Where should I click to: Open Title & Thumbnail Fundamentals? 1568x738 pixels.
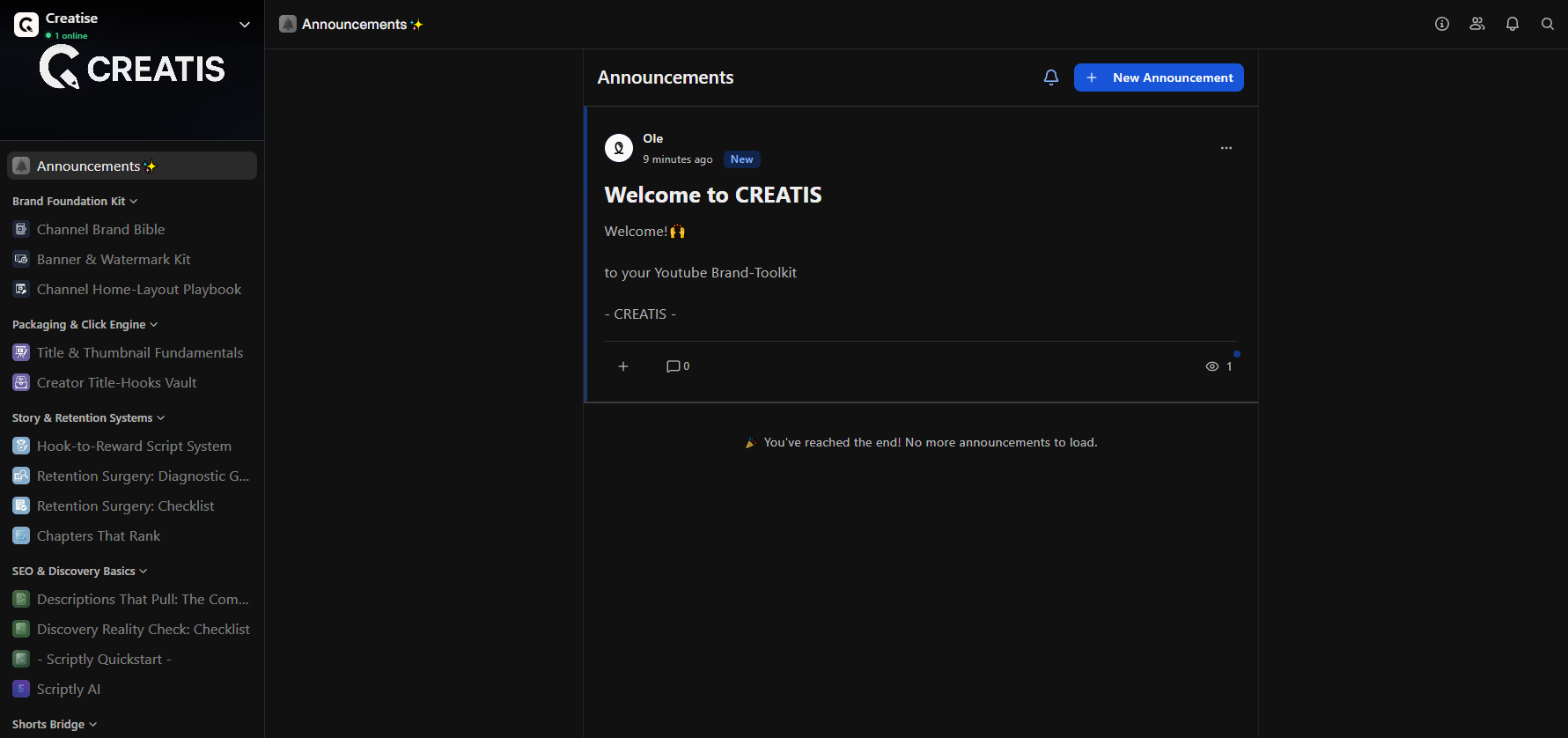tap(132, 352)
